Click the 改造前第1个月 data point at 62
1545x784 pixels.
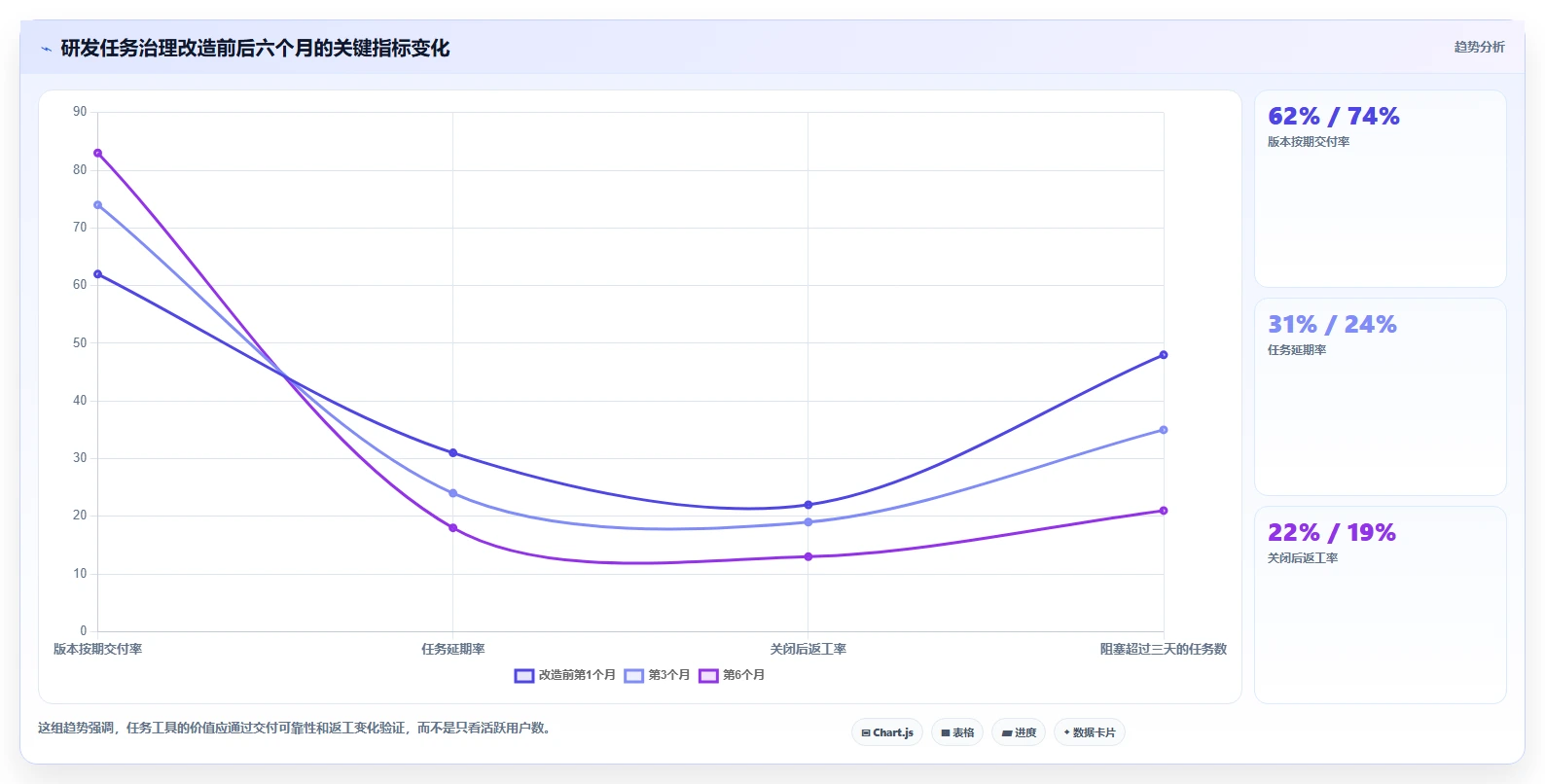pos(97,274)
